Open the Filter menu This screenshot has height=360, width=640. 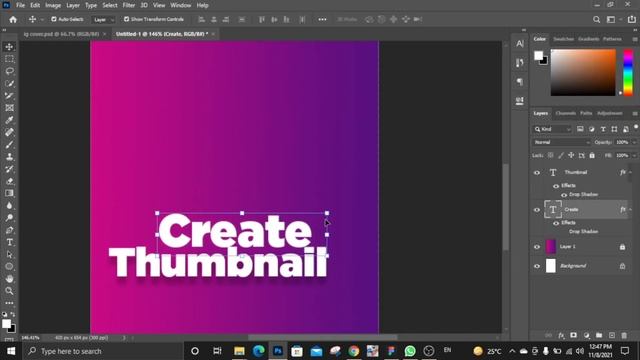(129, 5)
